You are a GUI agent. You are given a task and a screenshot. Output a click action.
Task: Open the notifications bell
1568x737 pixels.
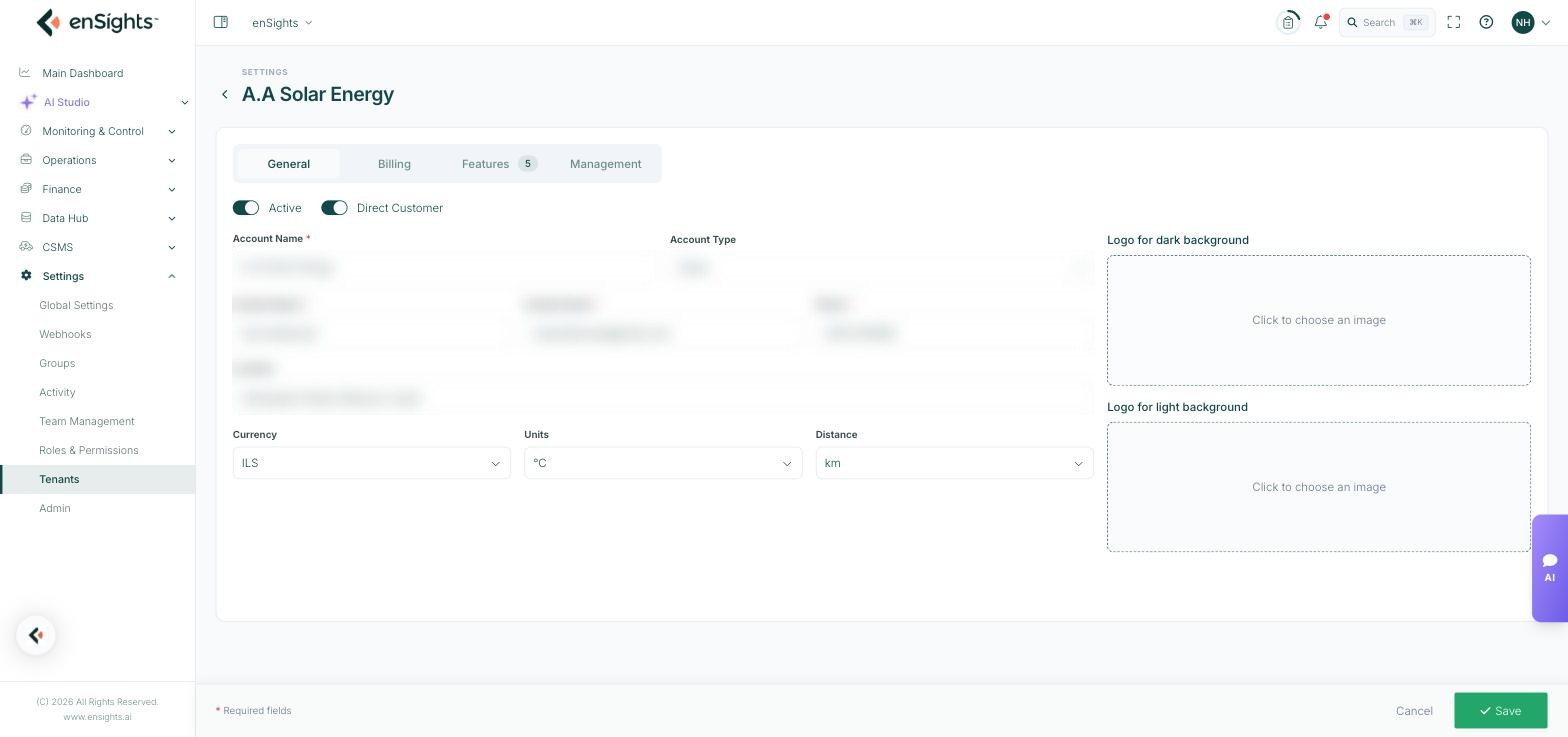pyautogui.click(x=1321, y=22)
